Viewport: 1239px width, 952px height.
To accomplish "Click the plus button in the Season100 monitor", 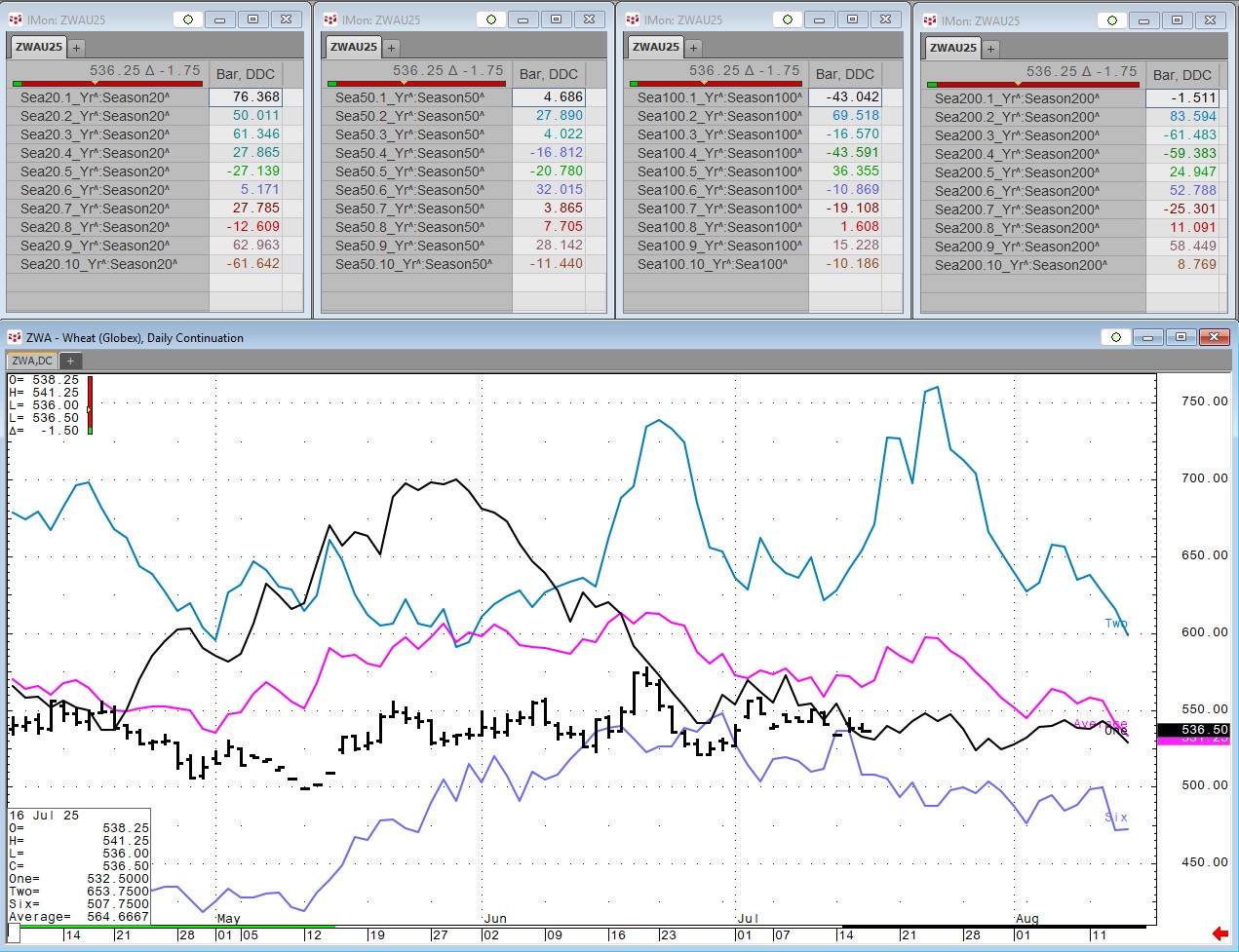I will 693,47.
